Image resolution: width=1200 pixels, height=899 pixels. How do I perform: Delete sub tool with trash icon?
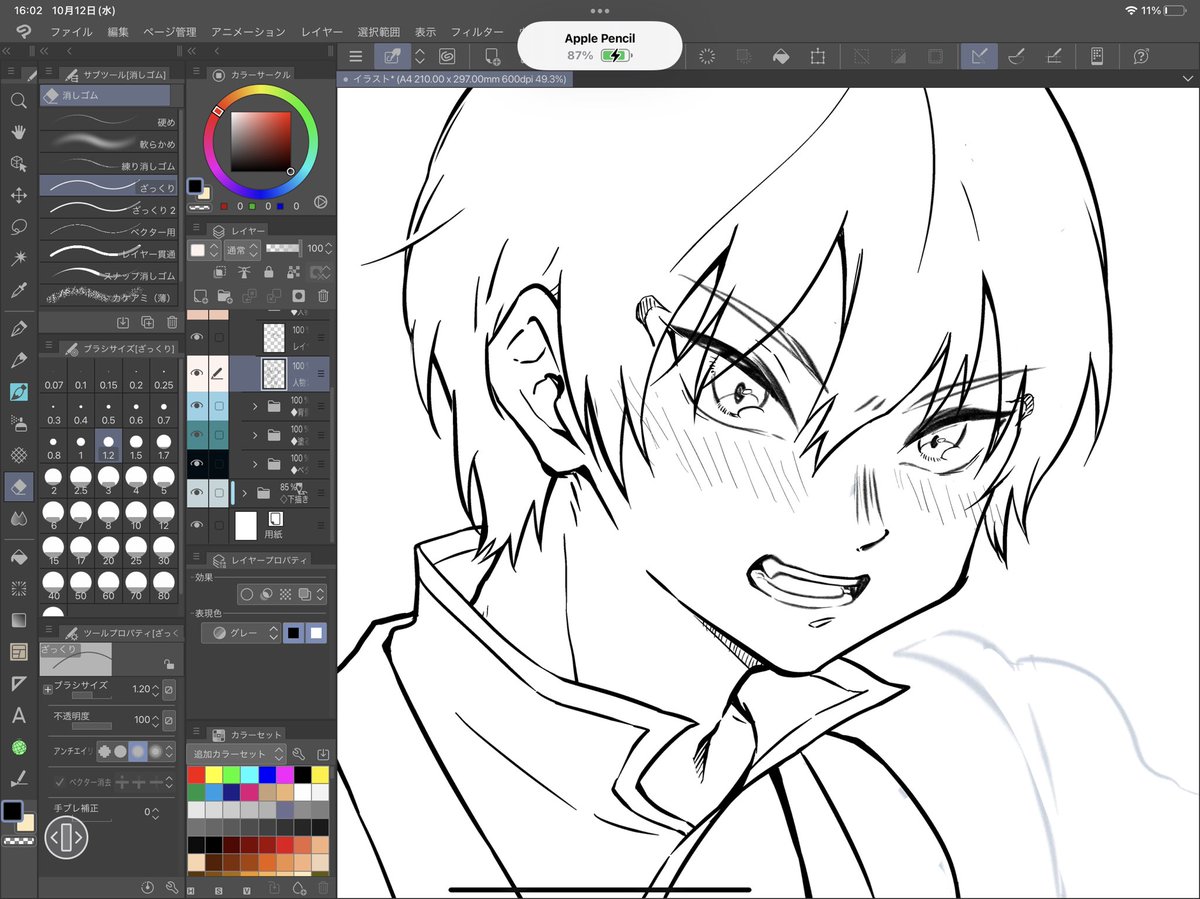172,322
